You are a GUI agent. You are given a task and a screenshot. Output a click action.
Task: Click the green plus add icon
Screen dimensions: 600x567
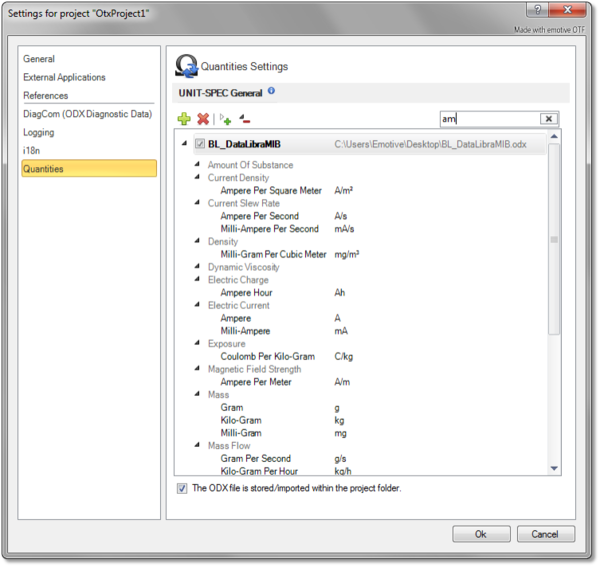coord(184,119)
